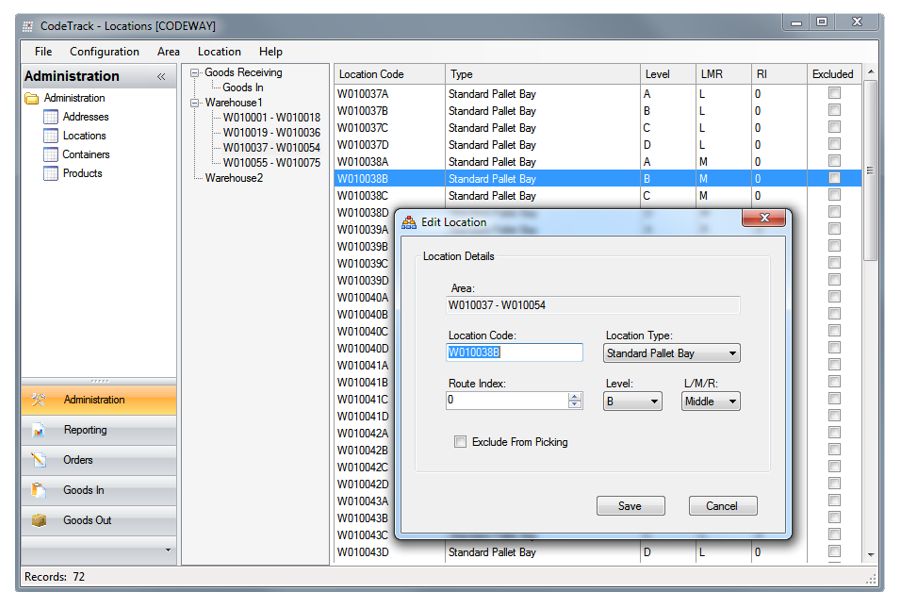The height and width of the screenshot is (599, 900).
Task: Click the Orders pencil icon
Action: [39, 460]
